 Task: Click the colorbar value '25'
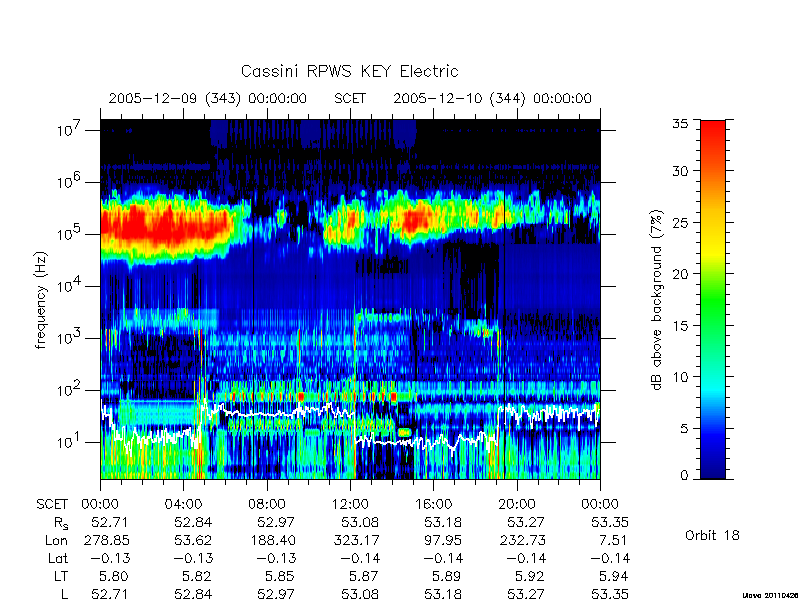tap(680, 222)
